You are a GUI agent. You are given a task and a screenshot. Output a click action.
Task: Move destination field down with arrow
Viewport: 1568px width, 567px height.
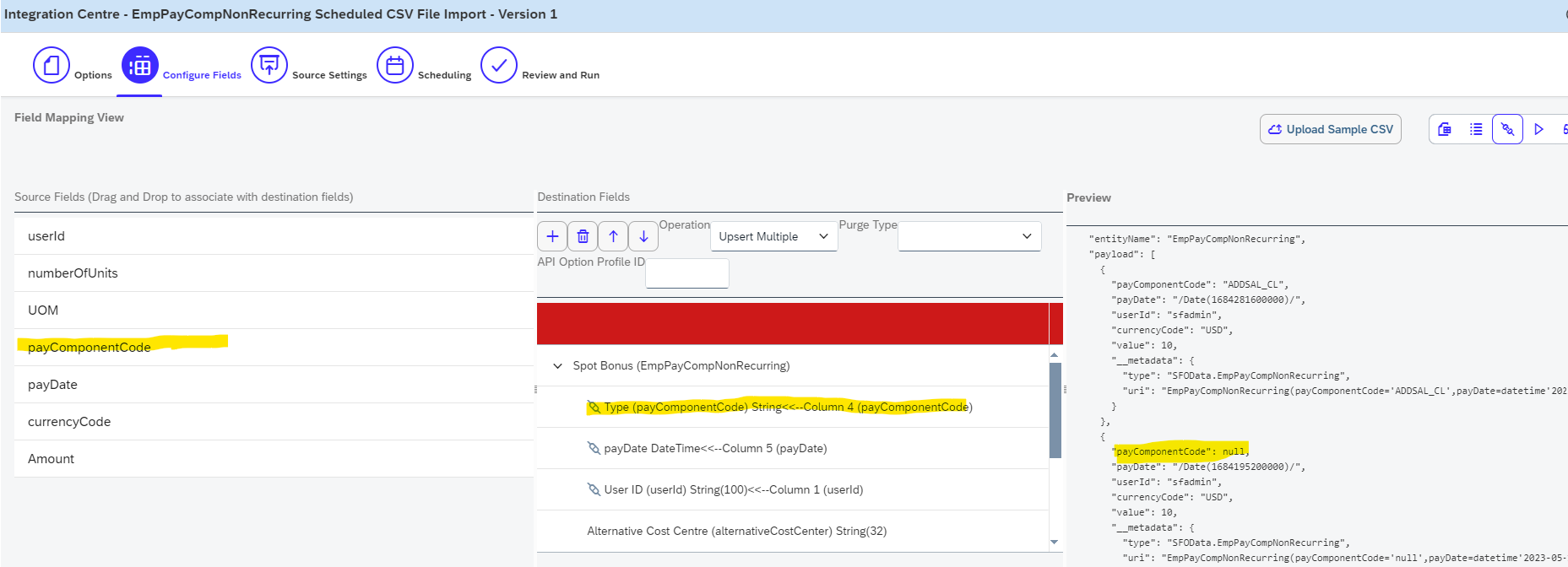pos(643,236)
